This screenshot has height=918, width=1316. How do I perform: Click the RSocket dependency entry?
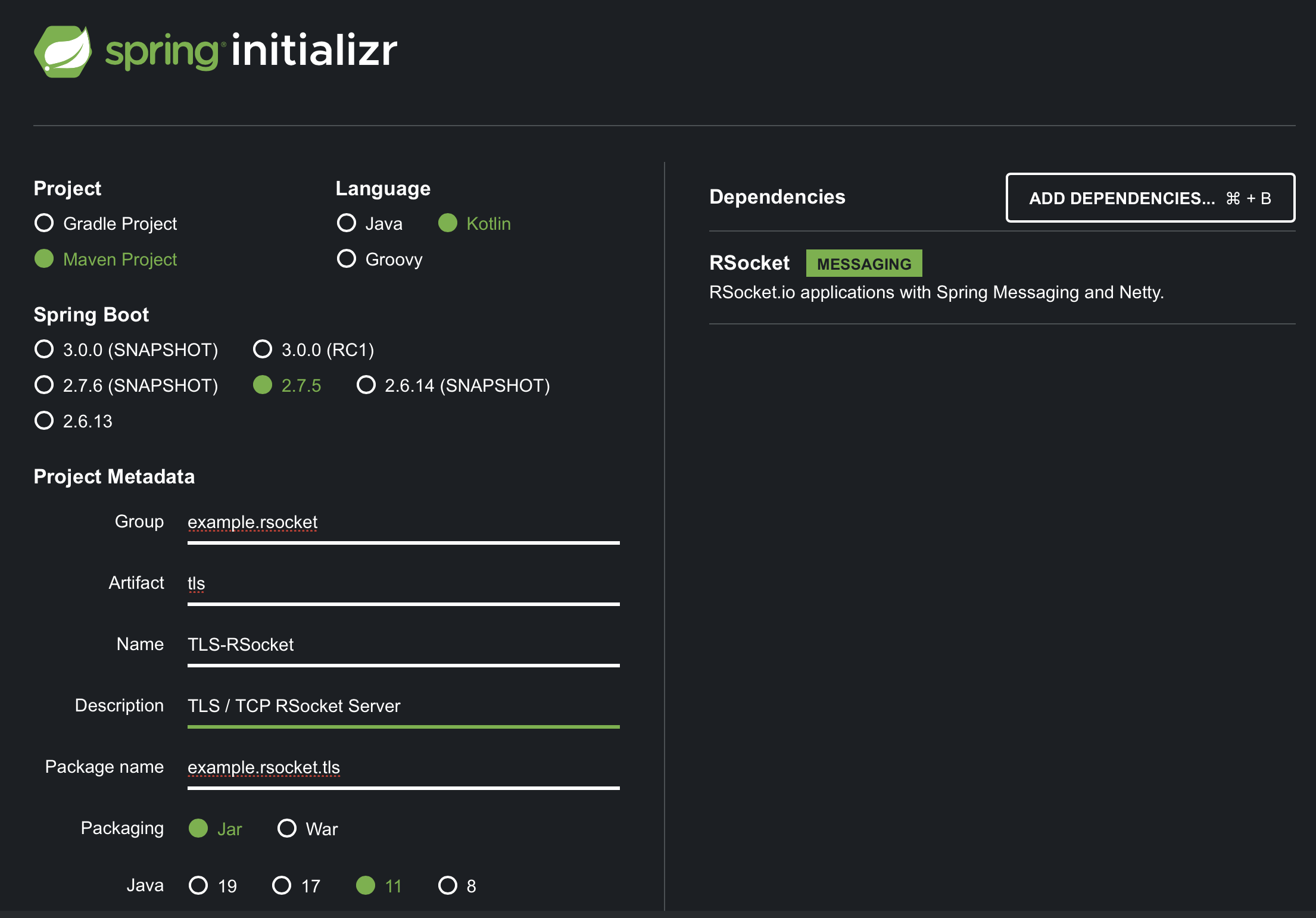pyautogui.click(x=749, y=263)
